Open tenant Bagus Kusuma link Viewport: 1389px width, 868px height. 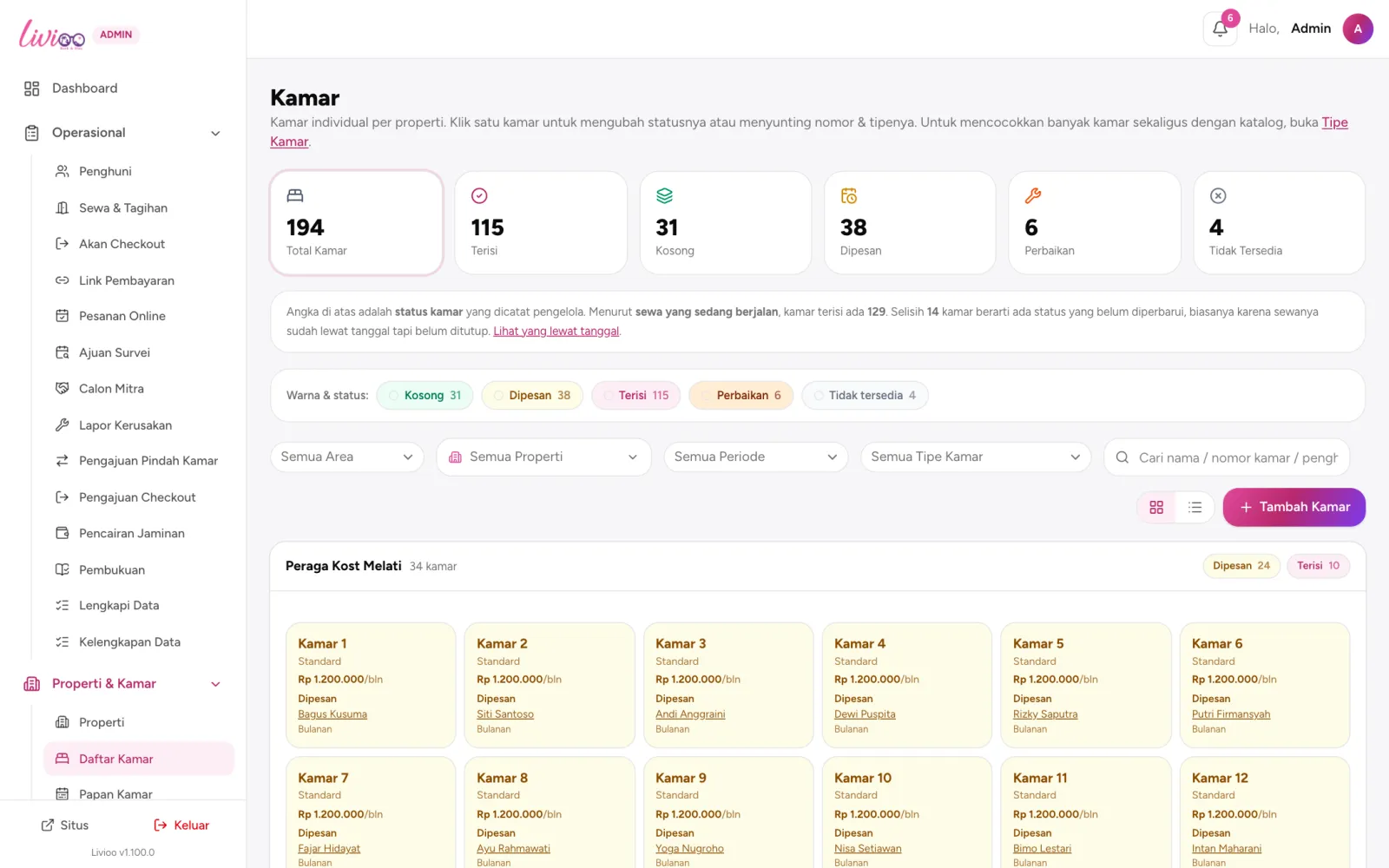(332, 715)
